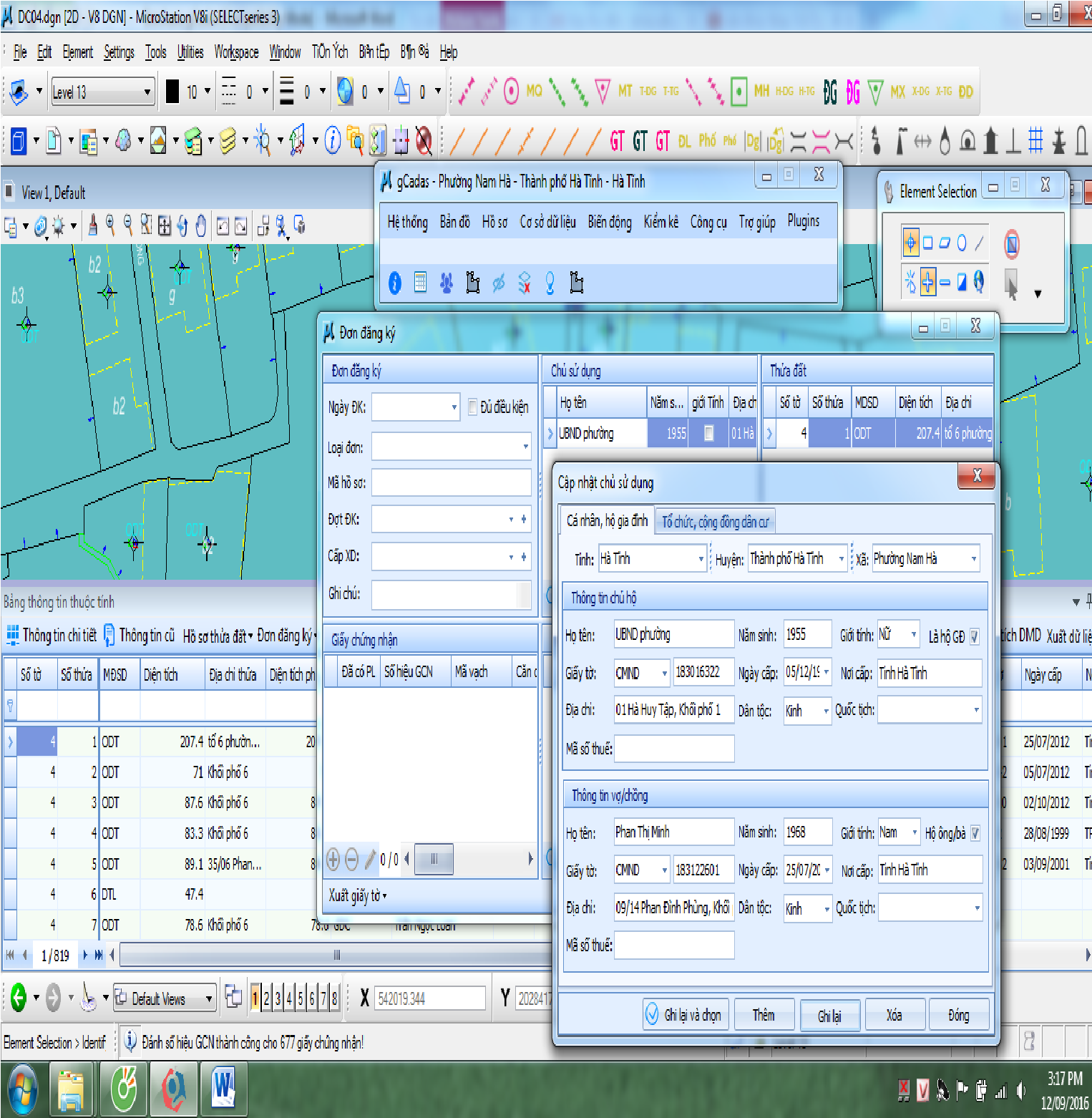The width and height of the screenshot is (1092, 1118).
Task: Click the blue info icon in gCadas toolbar
Action: 394,283
